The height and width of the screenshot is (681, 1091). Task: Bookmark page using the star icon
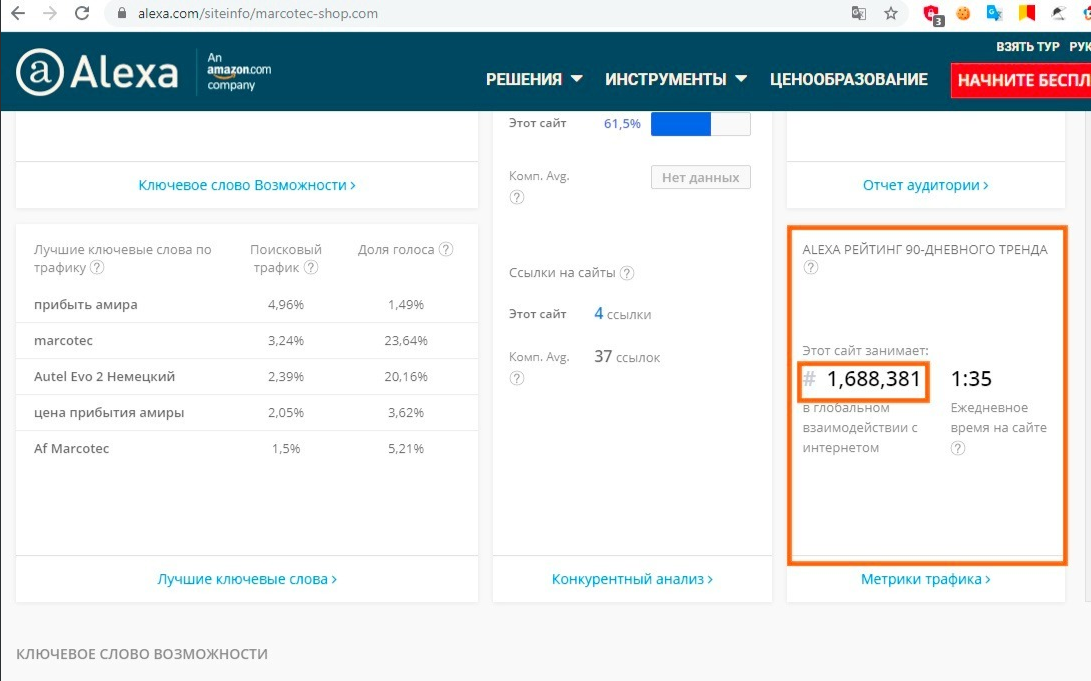[x=890, y=14]
